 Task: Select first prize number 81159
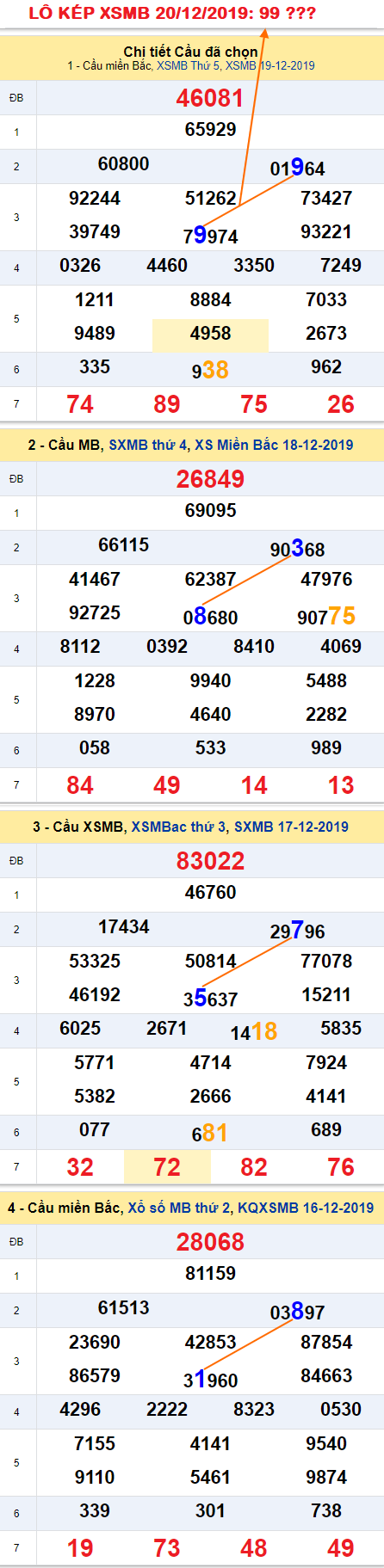210,1274
